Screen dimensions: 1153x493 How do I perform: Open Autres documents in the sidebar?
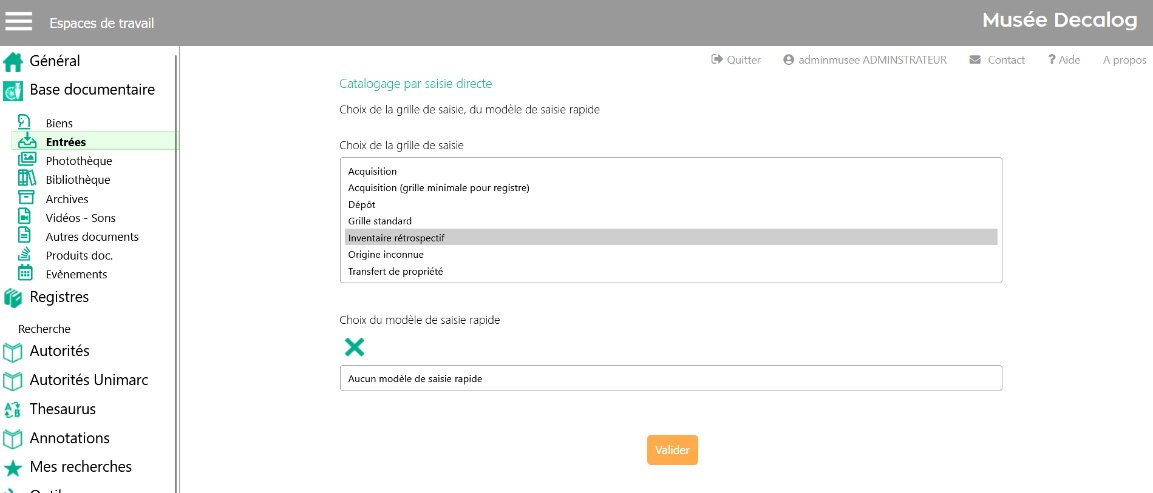pyautogui.click(x=92, y=237)
